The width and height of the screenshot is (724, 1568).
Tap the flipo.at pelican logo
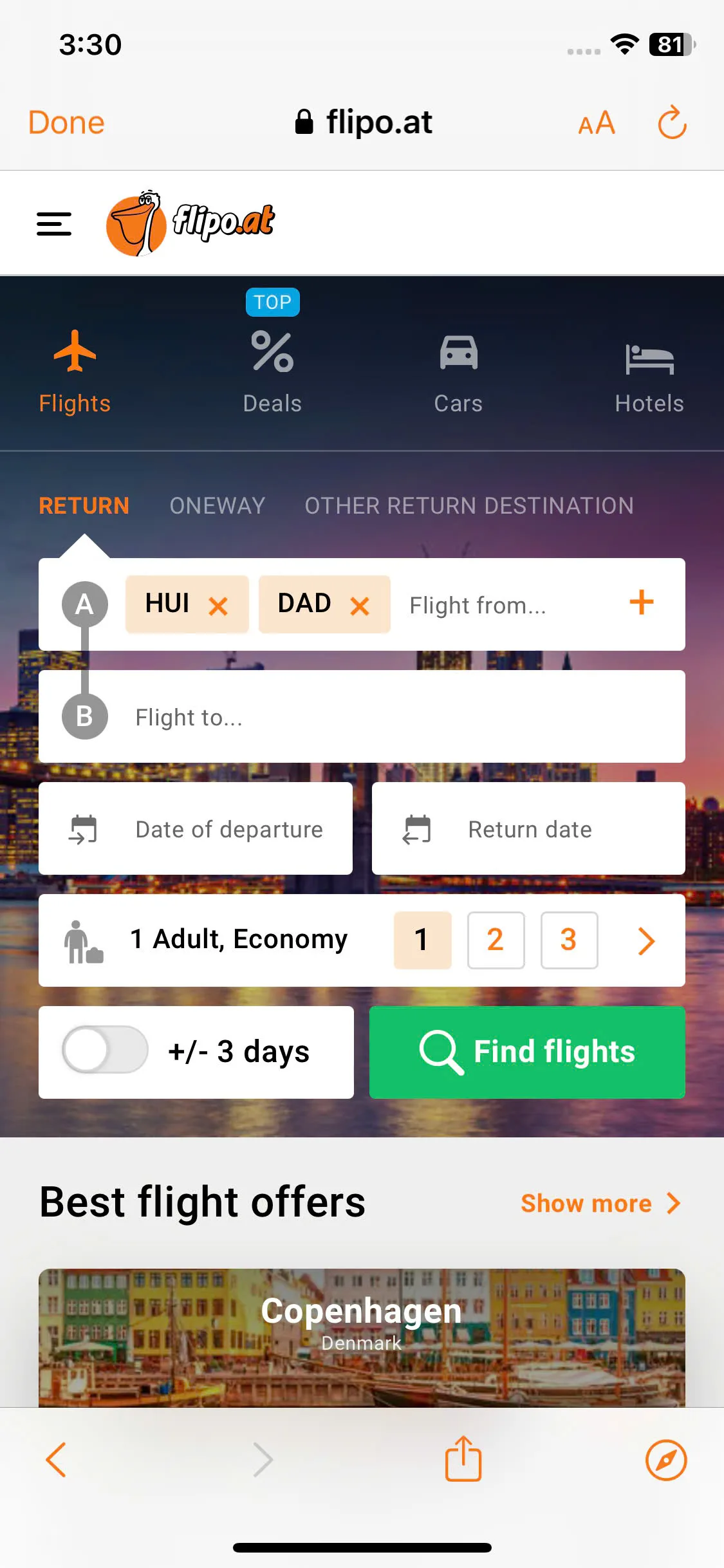click(190, 223)
